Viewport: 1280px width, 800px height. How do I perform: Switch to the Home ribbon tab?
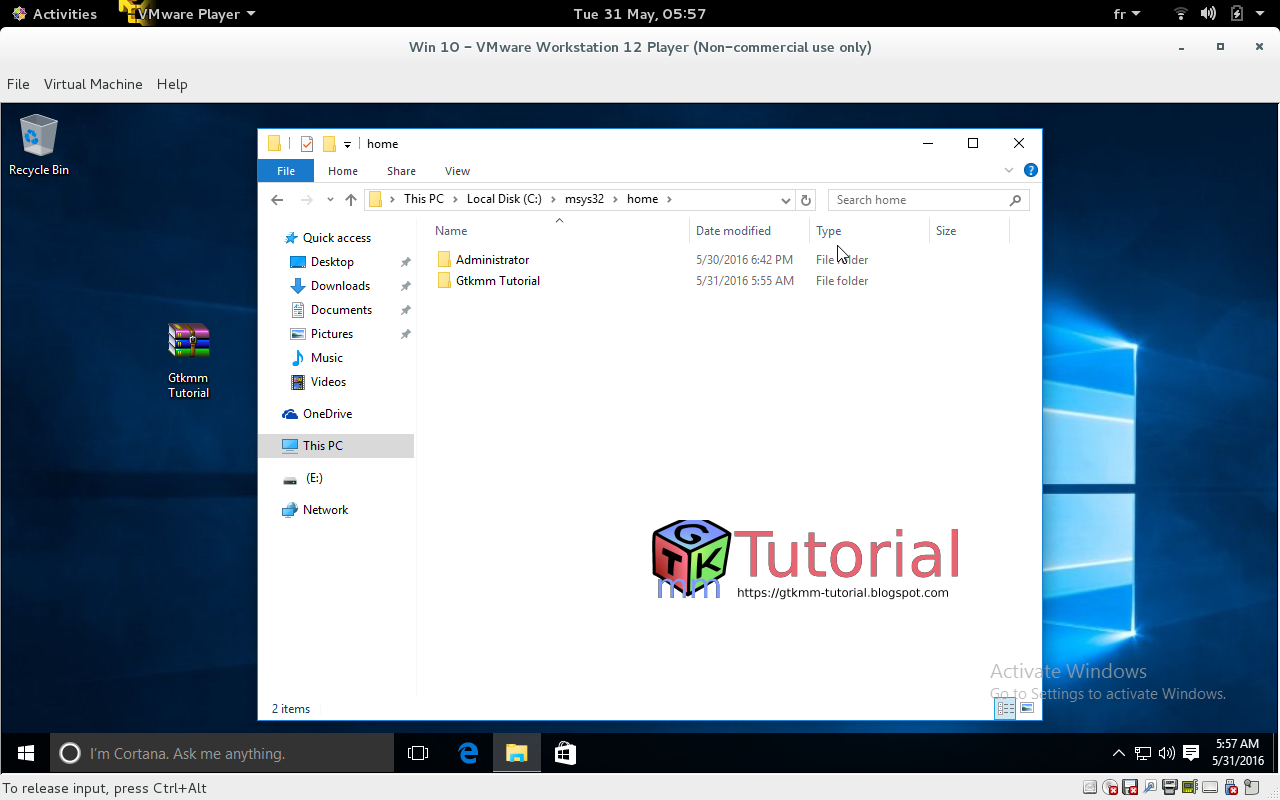343,171
